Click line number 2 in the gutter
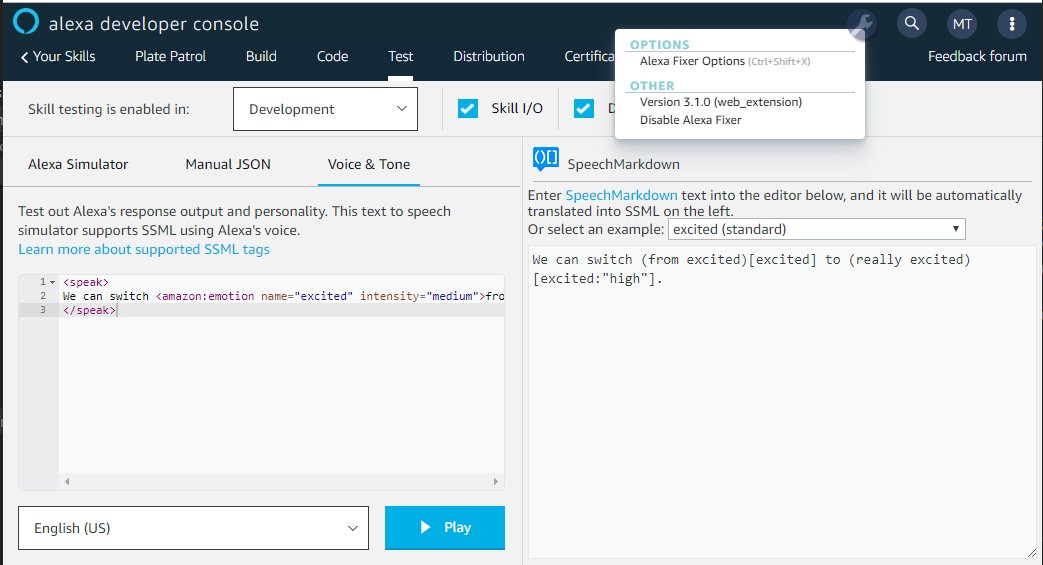The image size is (1043, 565). (x=43, y=296)
